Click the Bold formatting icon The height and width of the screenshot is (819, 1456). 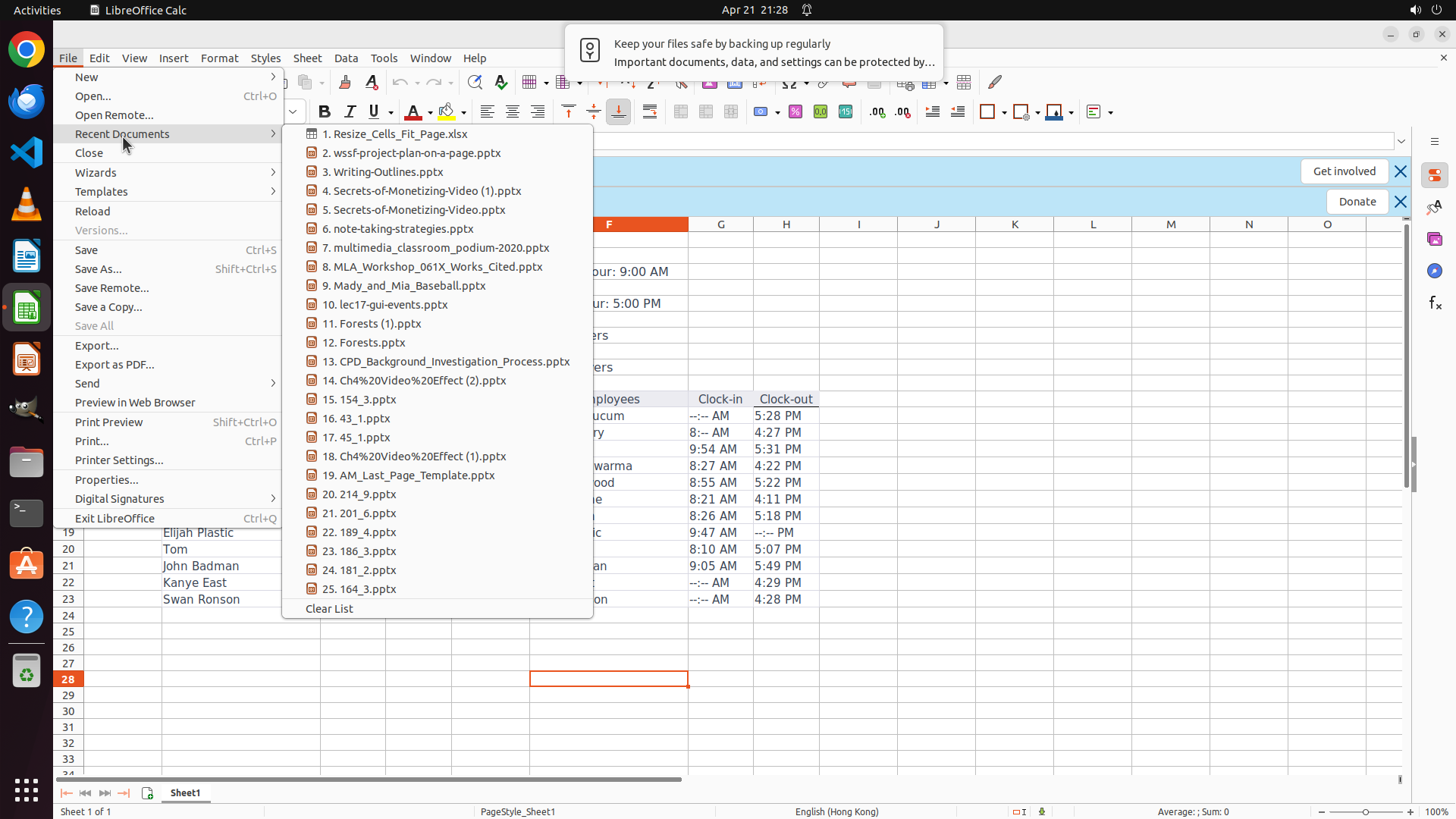tap(325, 112)
